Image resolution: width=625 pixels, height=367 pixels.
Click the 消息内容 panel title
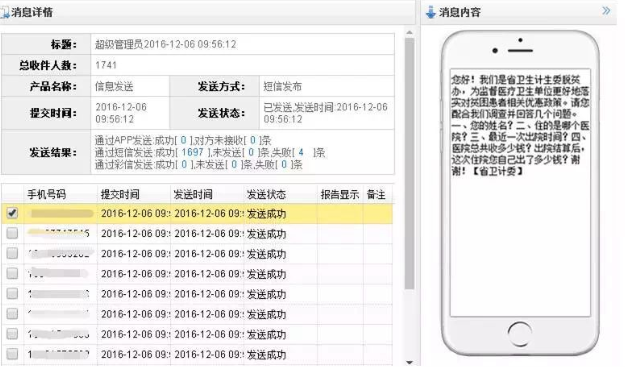click(x=460, y=12)
